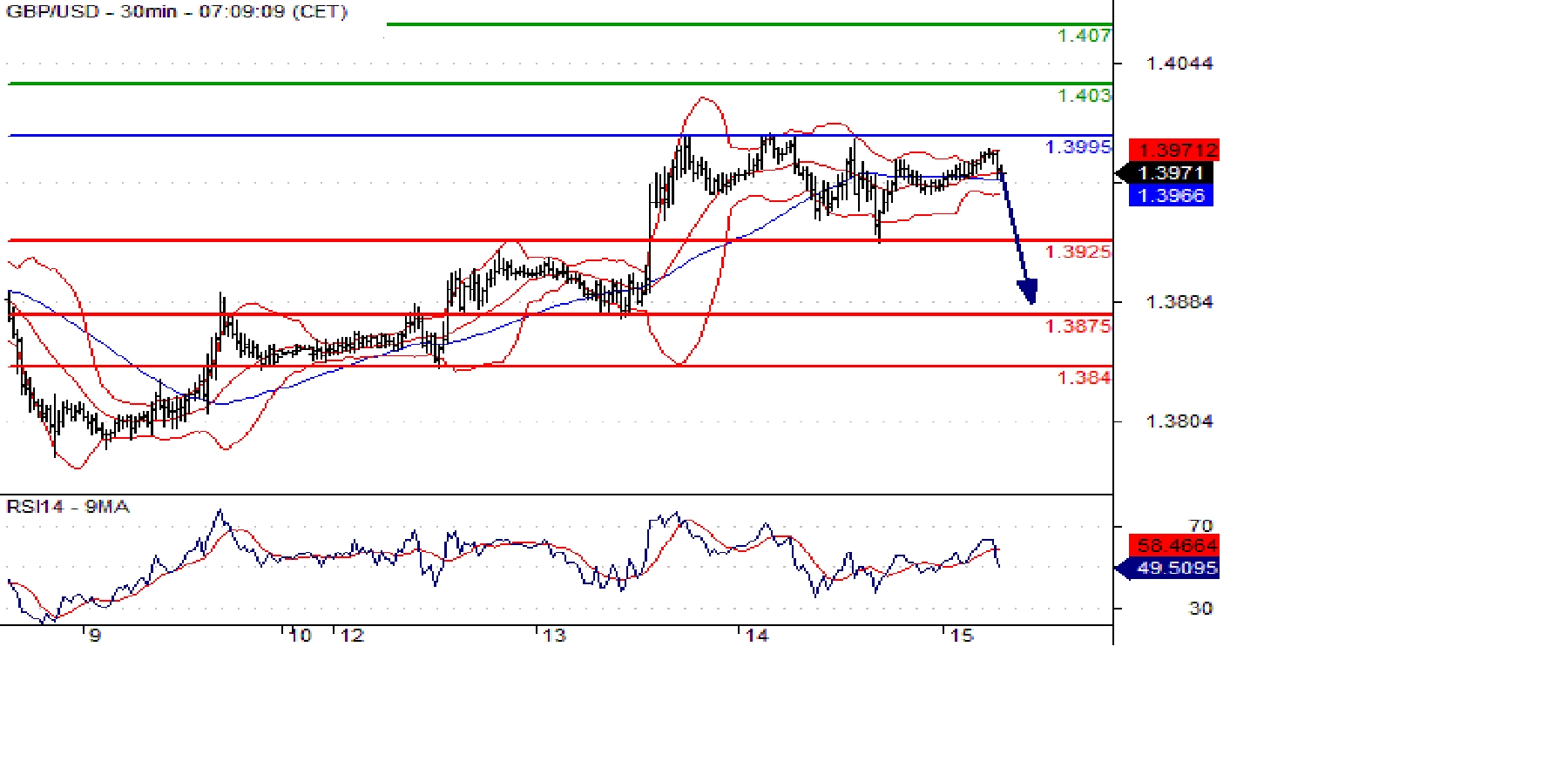
Task: Click the RSI14 - 9MA indicator label
Action: coord(68,507)
